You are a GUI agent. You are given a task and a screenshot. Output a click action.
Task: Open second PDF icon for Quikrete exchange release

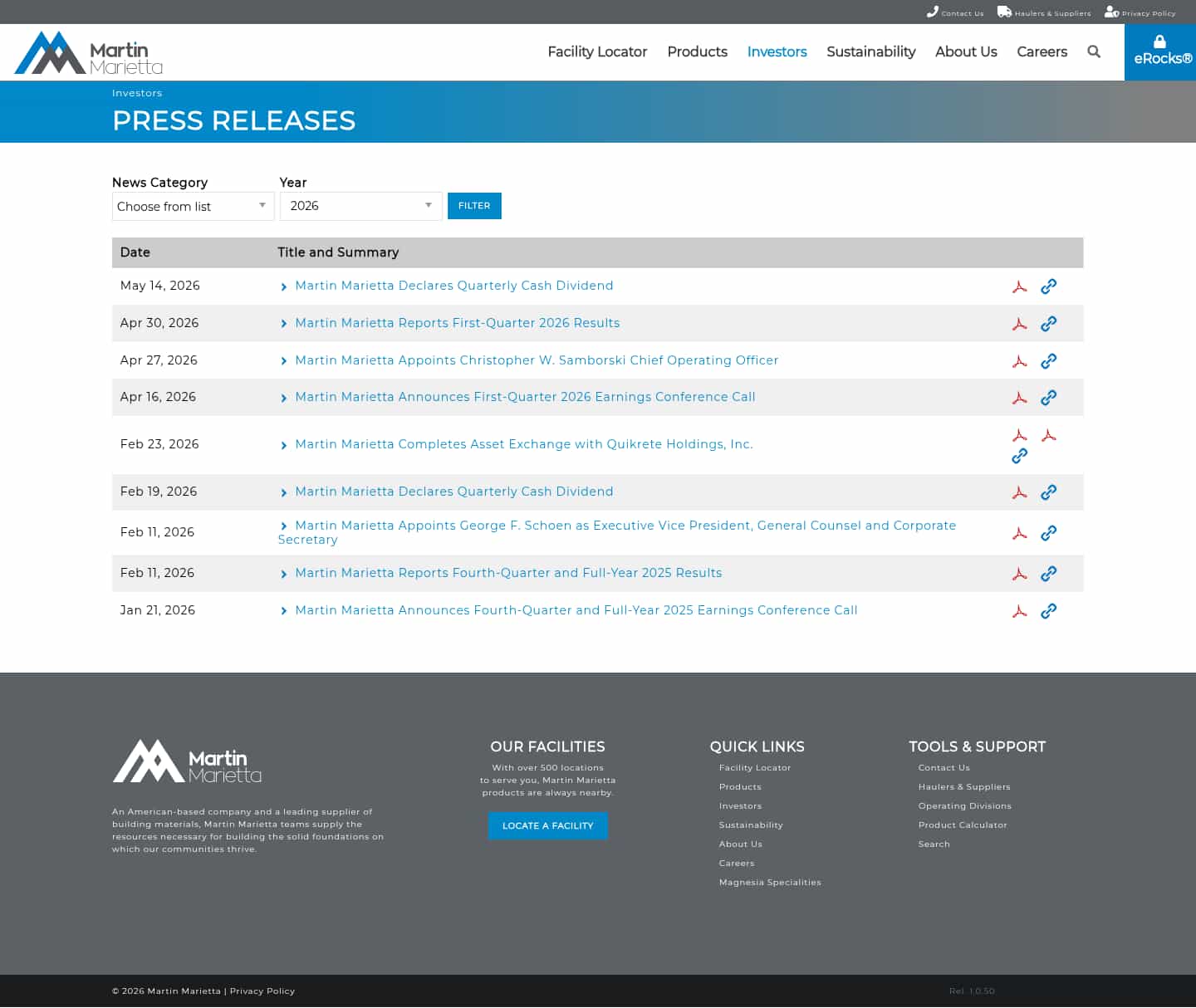(x=1049, y=435)
